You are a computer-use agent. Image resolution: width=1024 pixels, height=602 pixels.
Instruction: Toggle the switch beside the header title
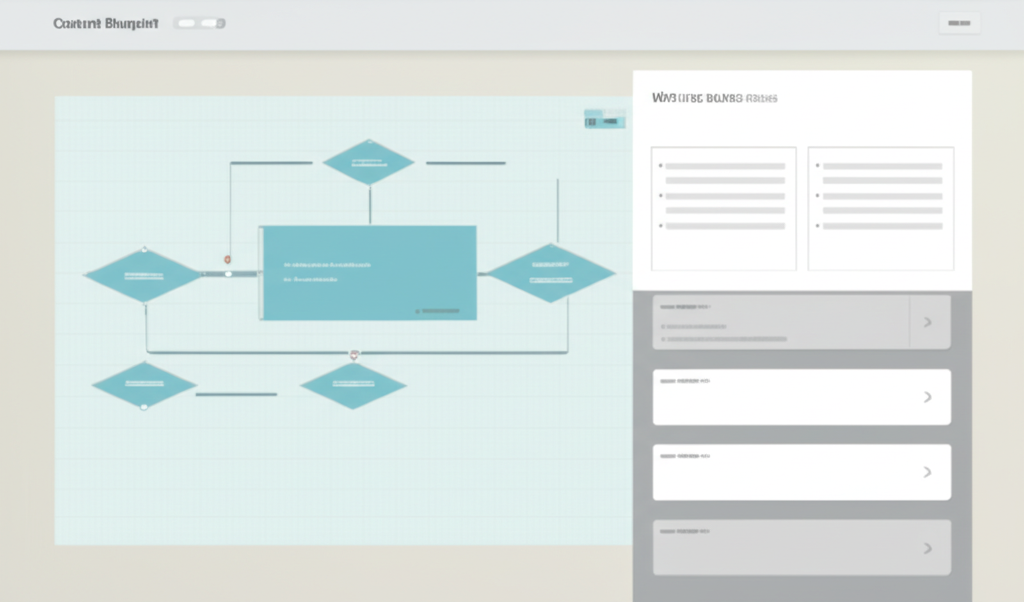coord(200,23)
